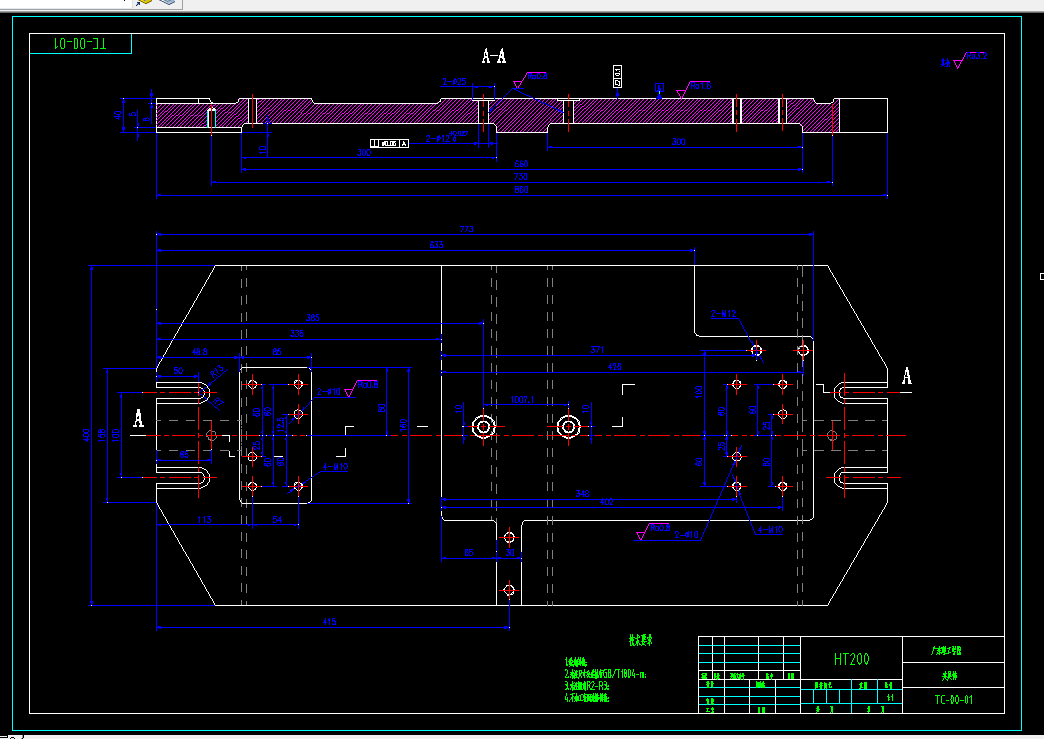The width and height of the screenshot is (1044, 739).
Task: Select the note line containing GB/T1804-m
Action: tap(605, 674)
